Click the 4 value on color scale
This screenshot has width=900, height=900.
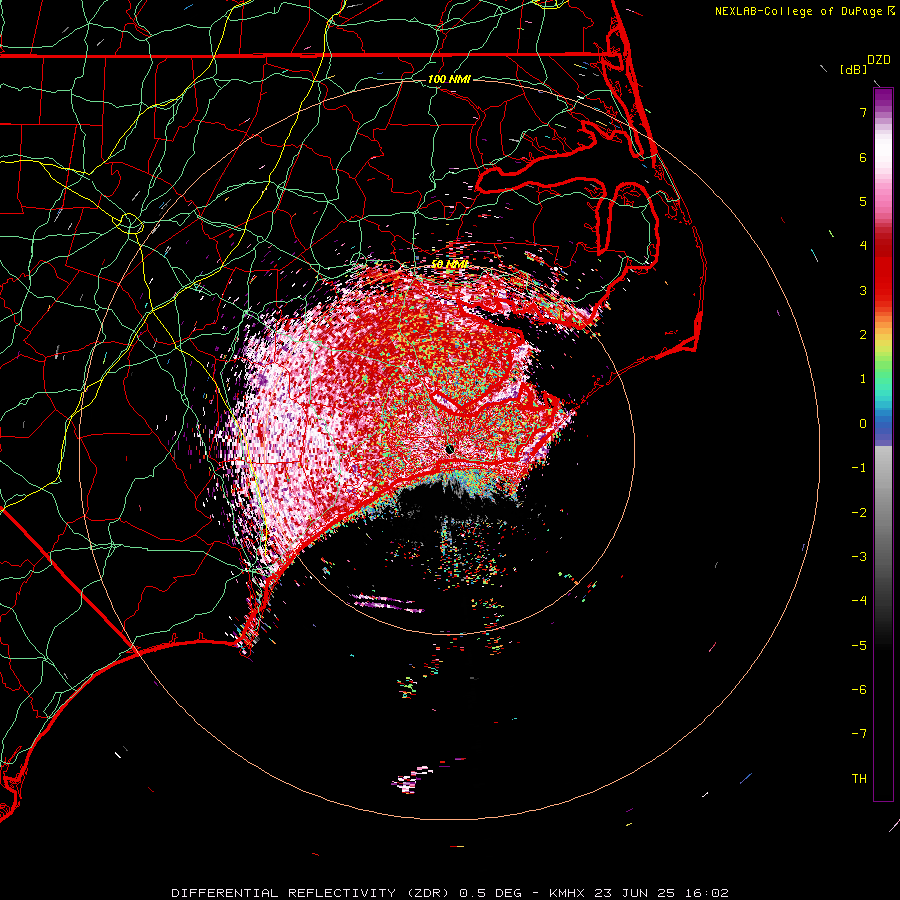pyautogui.click(x=863, y=246)
